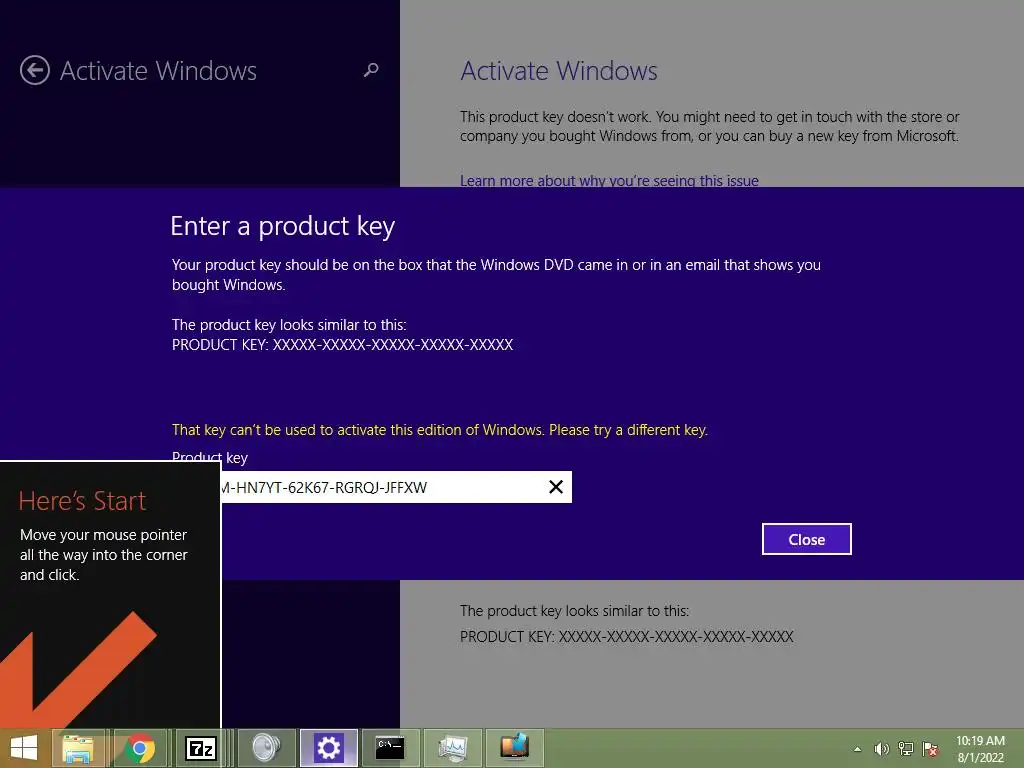Click the Windows Start button
This screenshot has width=1024, height=768.
point(24,748)
